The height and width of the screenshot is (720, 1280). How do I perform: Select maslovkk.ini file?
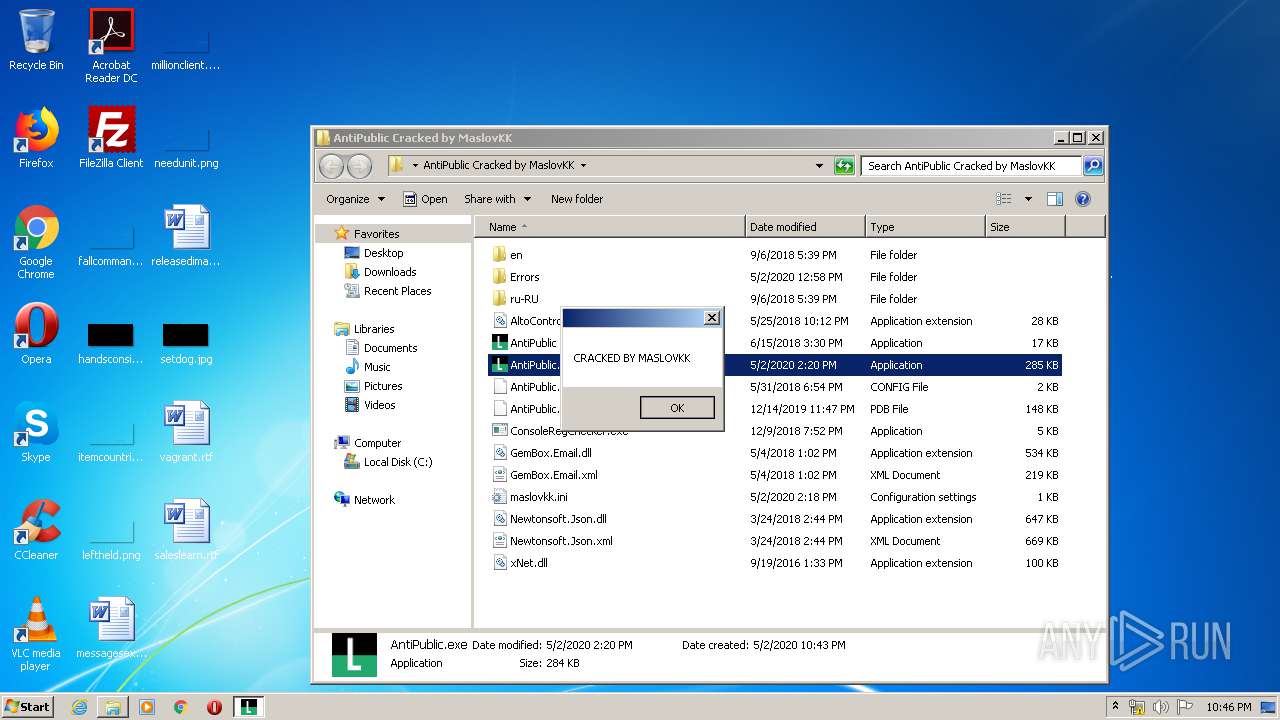tap(775, 497)
